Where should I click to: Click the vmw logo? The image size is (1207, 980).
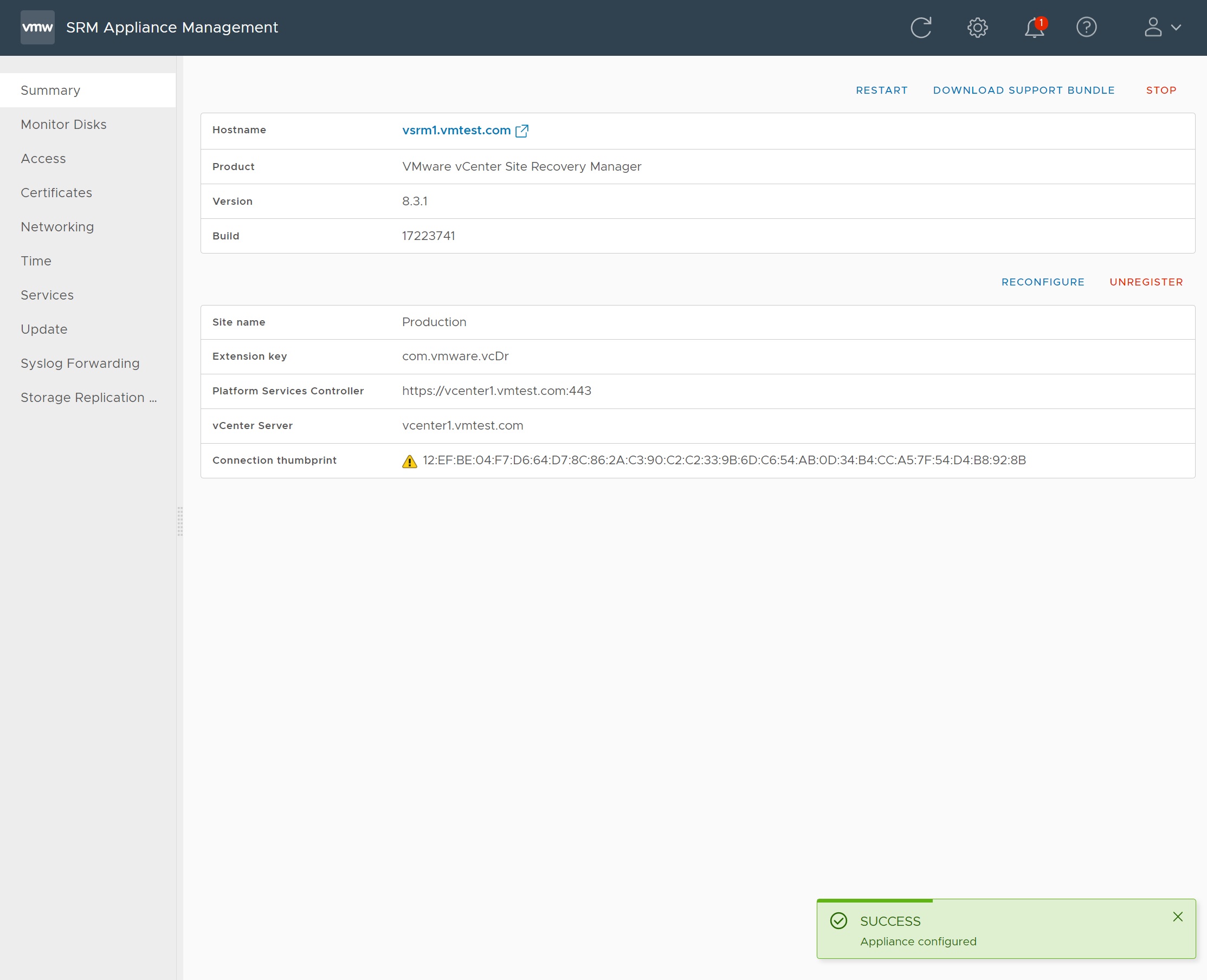click(37, 27)
